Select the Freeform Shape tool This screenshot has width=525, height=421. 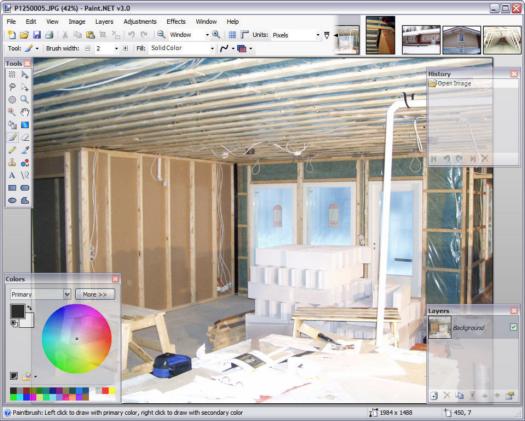(x=25, y=200)
